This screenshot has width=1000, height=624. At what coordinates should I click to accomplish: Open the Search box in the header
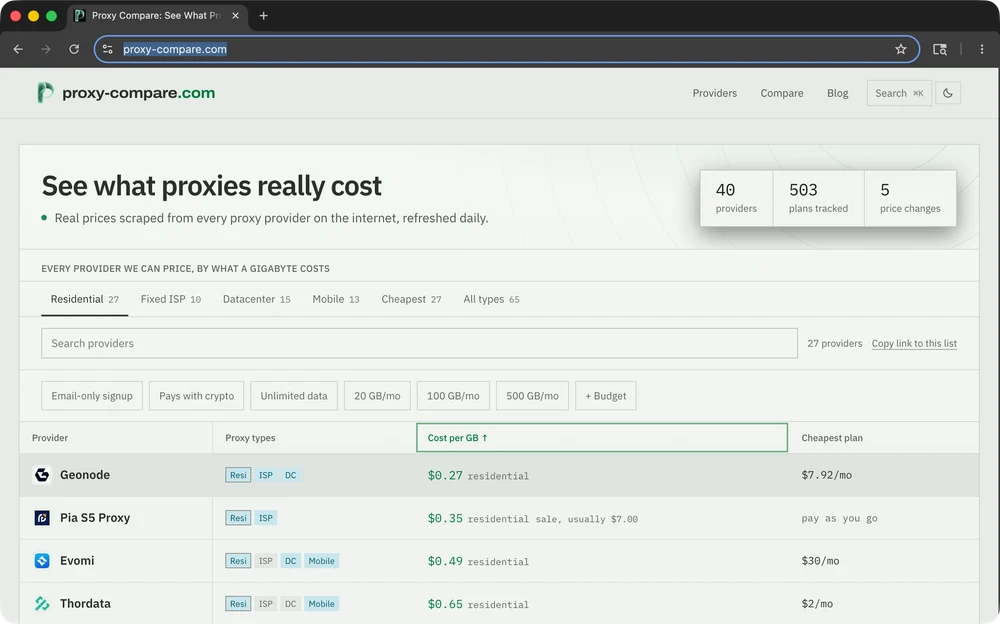coord(899,93)
